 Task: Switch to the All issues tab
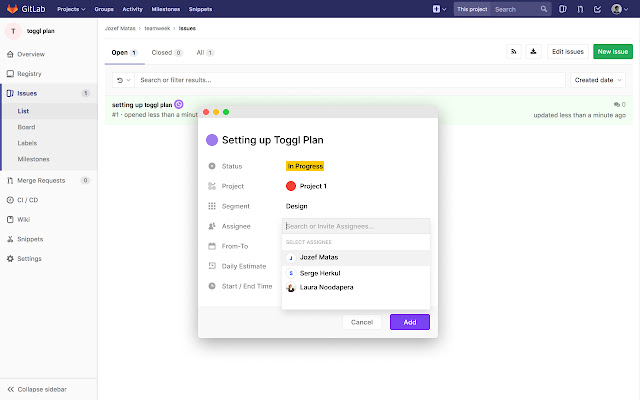[205, 53]
